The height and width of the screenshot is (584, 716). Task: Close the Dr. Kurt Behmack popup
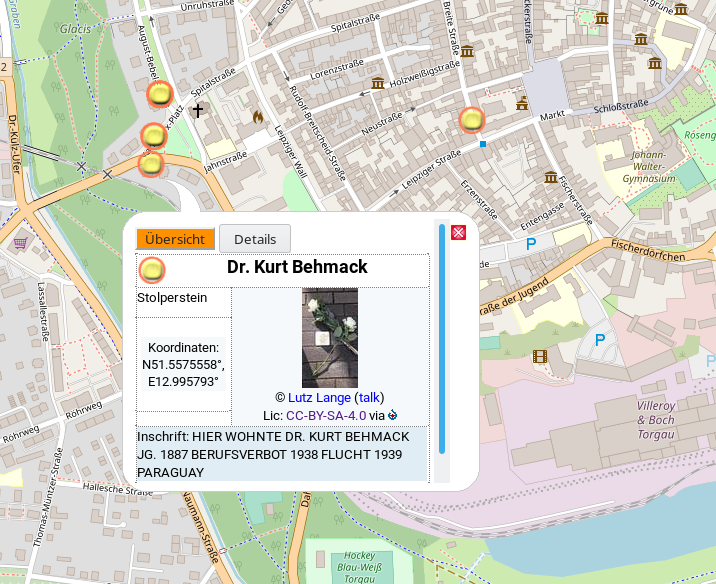(459, 233)
